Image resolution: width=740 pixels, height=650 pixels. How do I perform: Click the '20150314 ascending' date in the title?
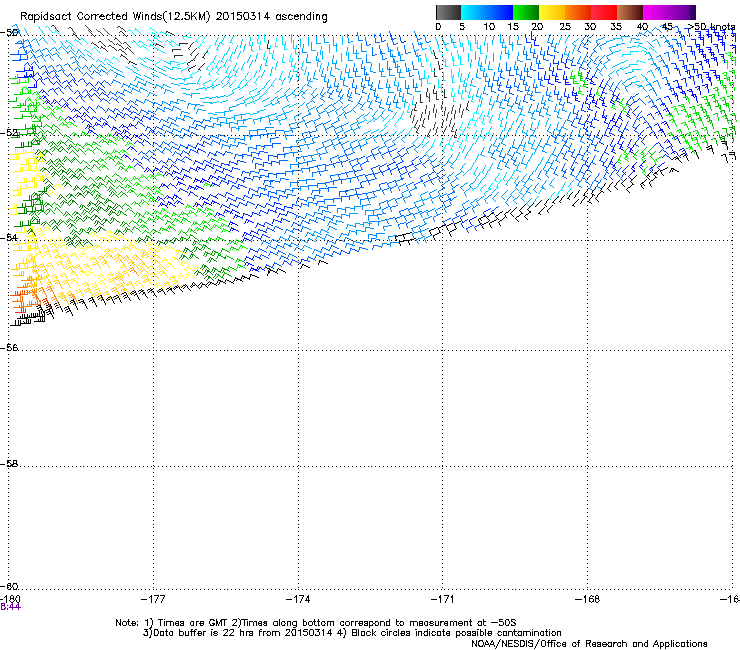coord(271,17)
